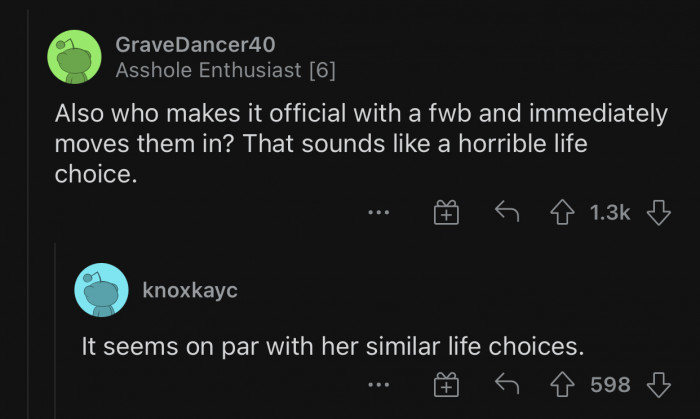
Task: Downvote GraveDancer40's comment
Action: point(657,212)
